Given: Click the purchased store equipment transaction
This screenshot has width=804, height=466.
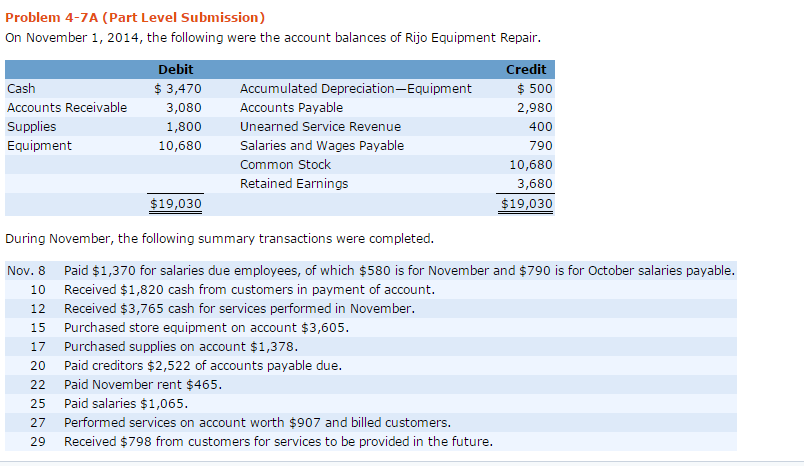Looking at the screenshot, I should pyautogui.click(x=206, y=327).
